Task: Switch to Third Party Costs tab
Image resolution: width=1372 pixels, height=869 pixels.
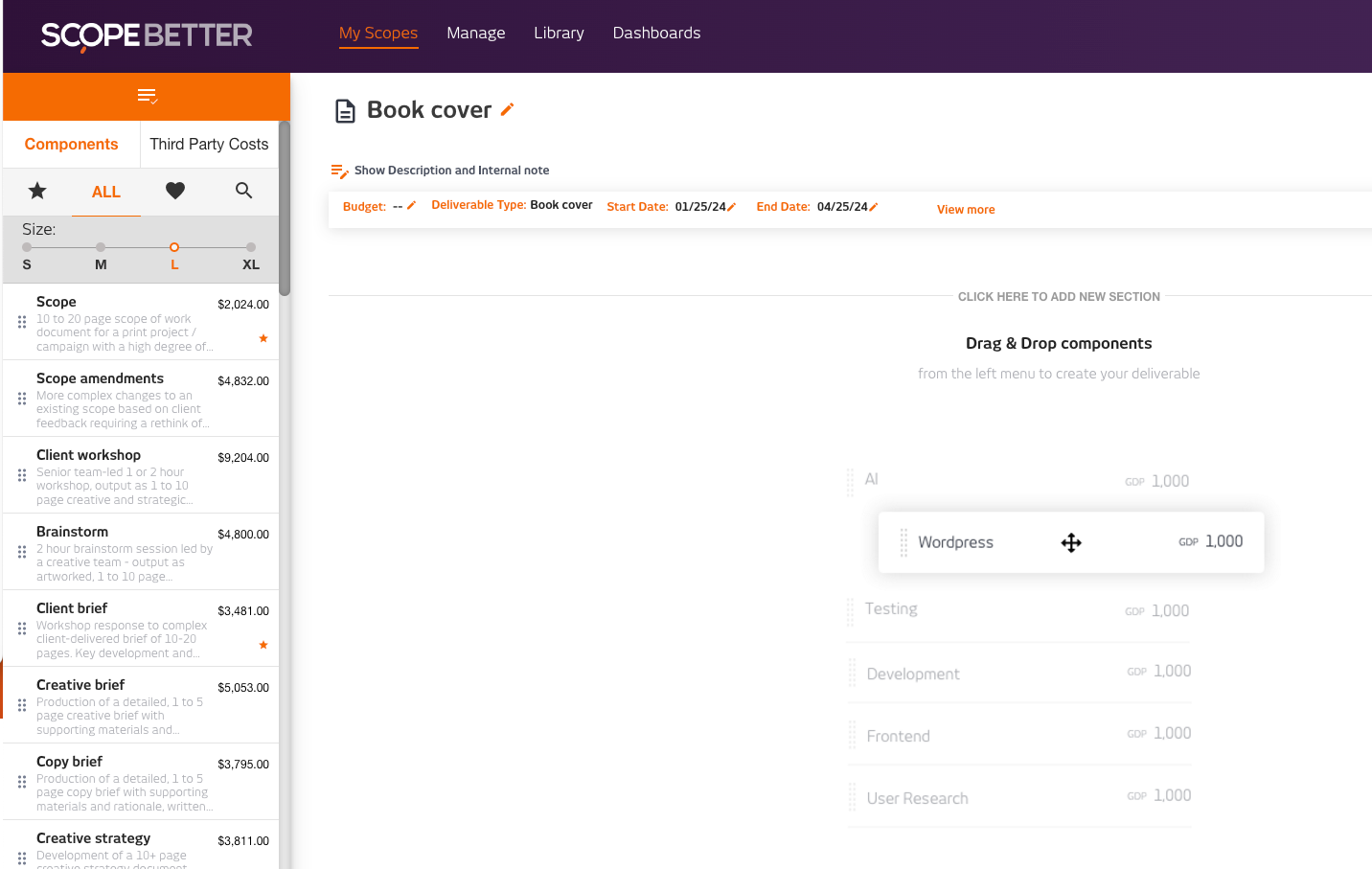Action: tap(209, 145)
